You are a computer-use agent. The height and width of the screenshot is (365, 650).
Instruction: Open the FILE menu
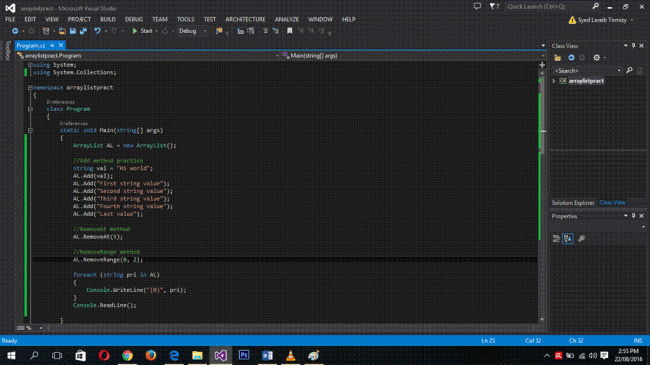click(x=10, y=19)
